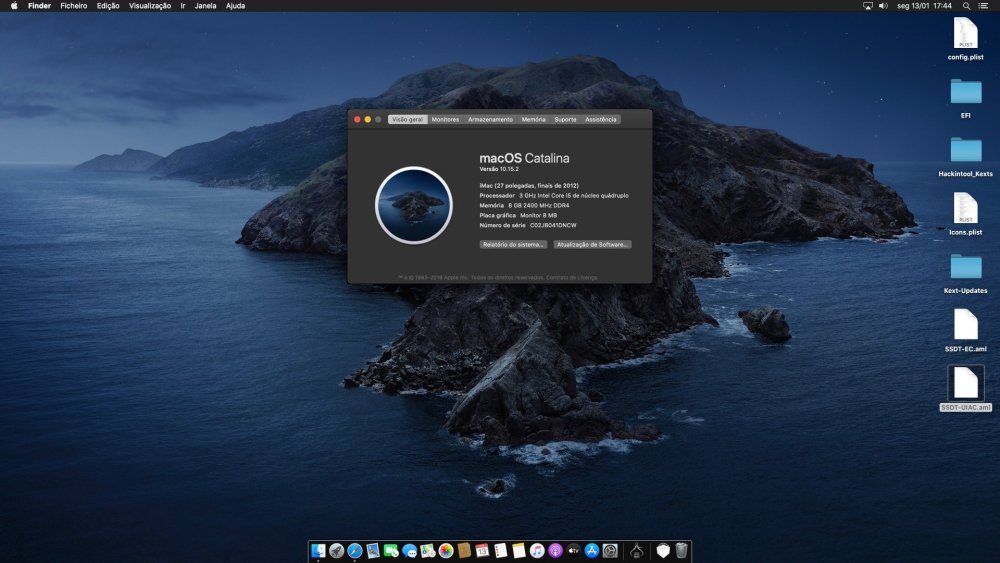
Task: Select Hackintool_Kexts folder on desktop
Action: [966, 156]
